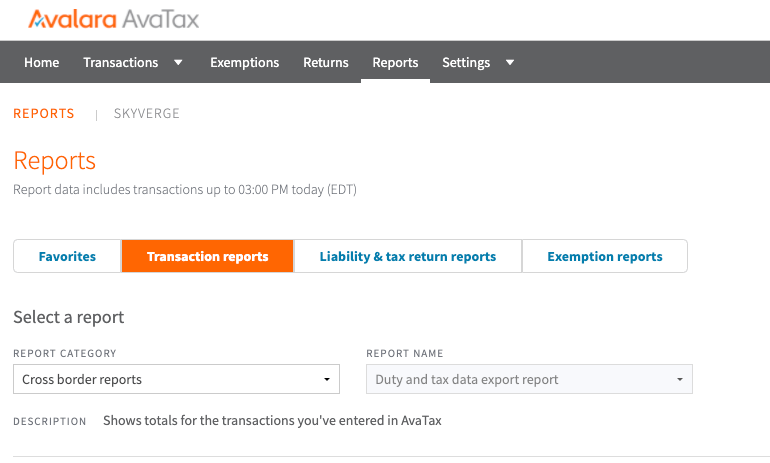The height and width of the screenshot is (463, 770).
Task: Open the Report Name dropdown
Action: pyautogui.click(x=529, y=380)
